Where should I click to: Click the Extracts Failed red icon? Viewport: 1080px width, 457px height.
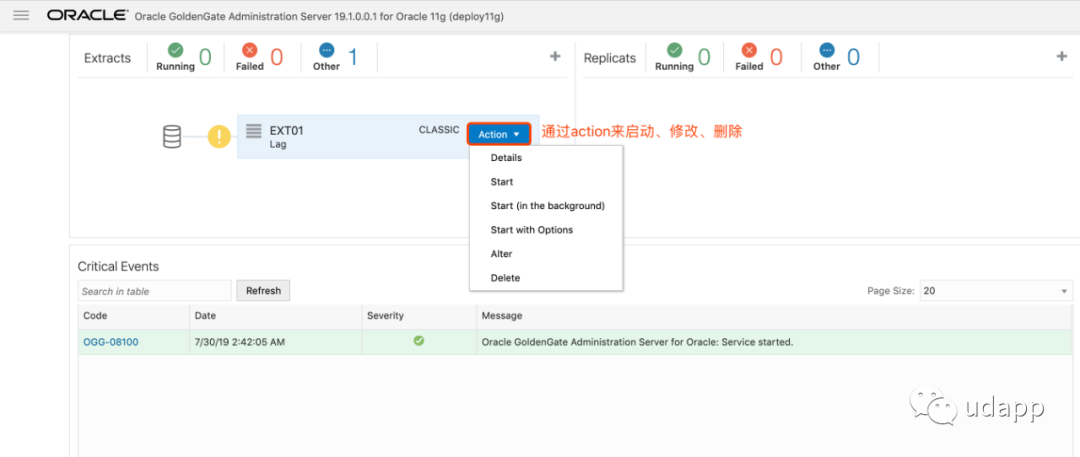[x=249, y=50]
